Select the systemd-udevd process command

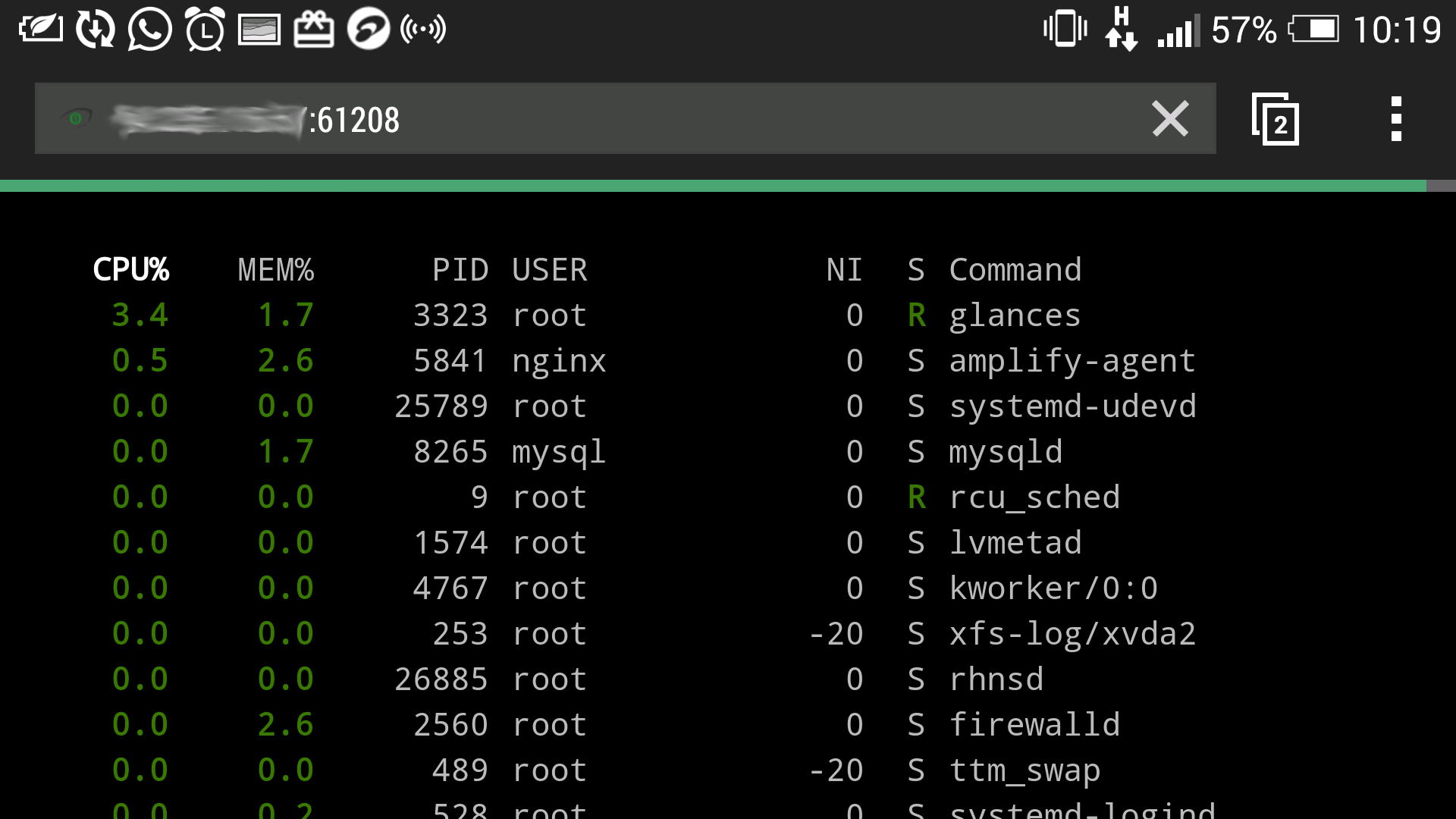1073,406
